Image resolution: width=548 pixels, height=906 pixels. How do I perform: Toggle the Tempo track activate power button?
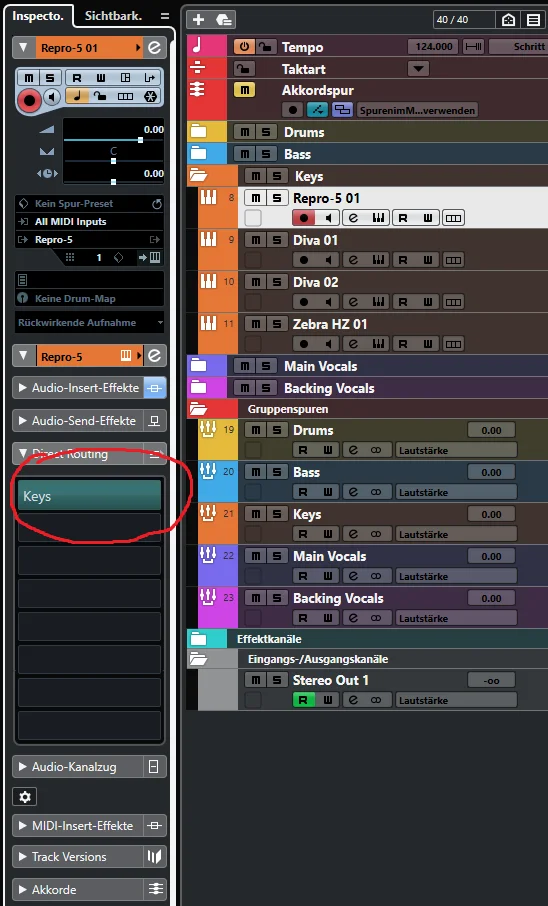[245, 47]
